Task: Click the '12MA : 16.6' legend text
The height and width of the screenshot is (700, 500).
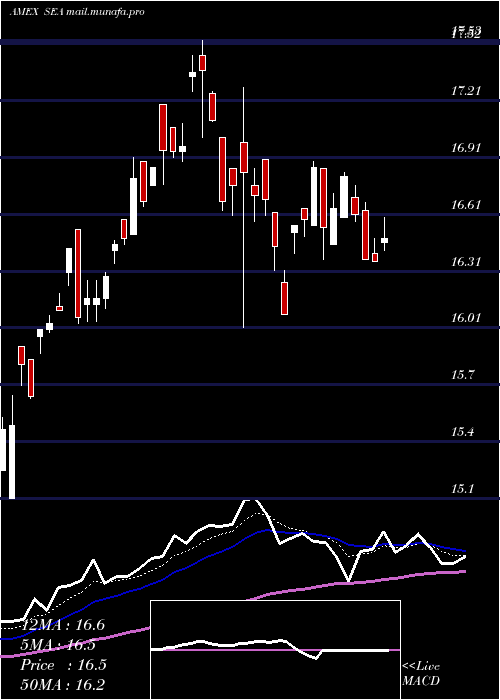Action: [x=62, y=625]
